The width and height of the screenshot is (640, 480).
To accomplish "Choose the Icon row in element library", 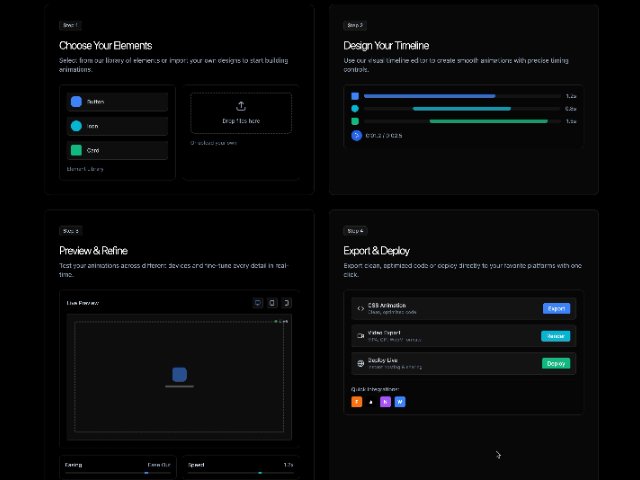I will (117, 126).
